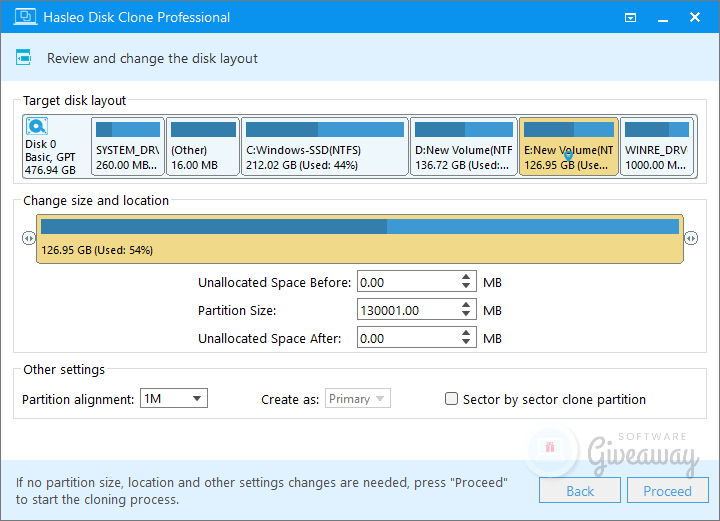Click the left resize handle of partition bar

click(x=28, y=238)
